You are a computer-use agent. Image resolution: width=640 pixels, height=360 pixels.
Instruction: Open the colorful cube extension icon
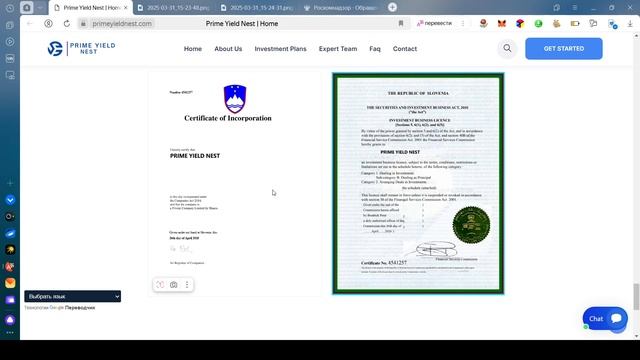[x=520, y=24]
